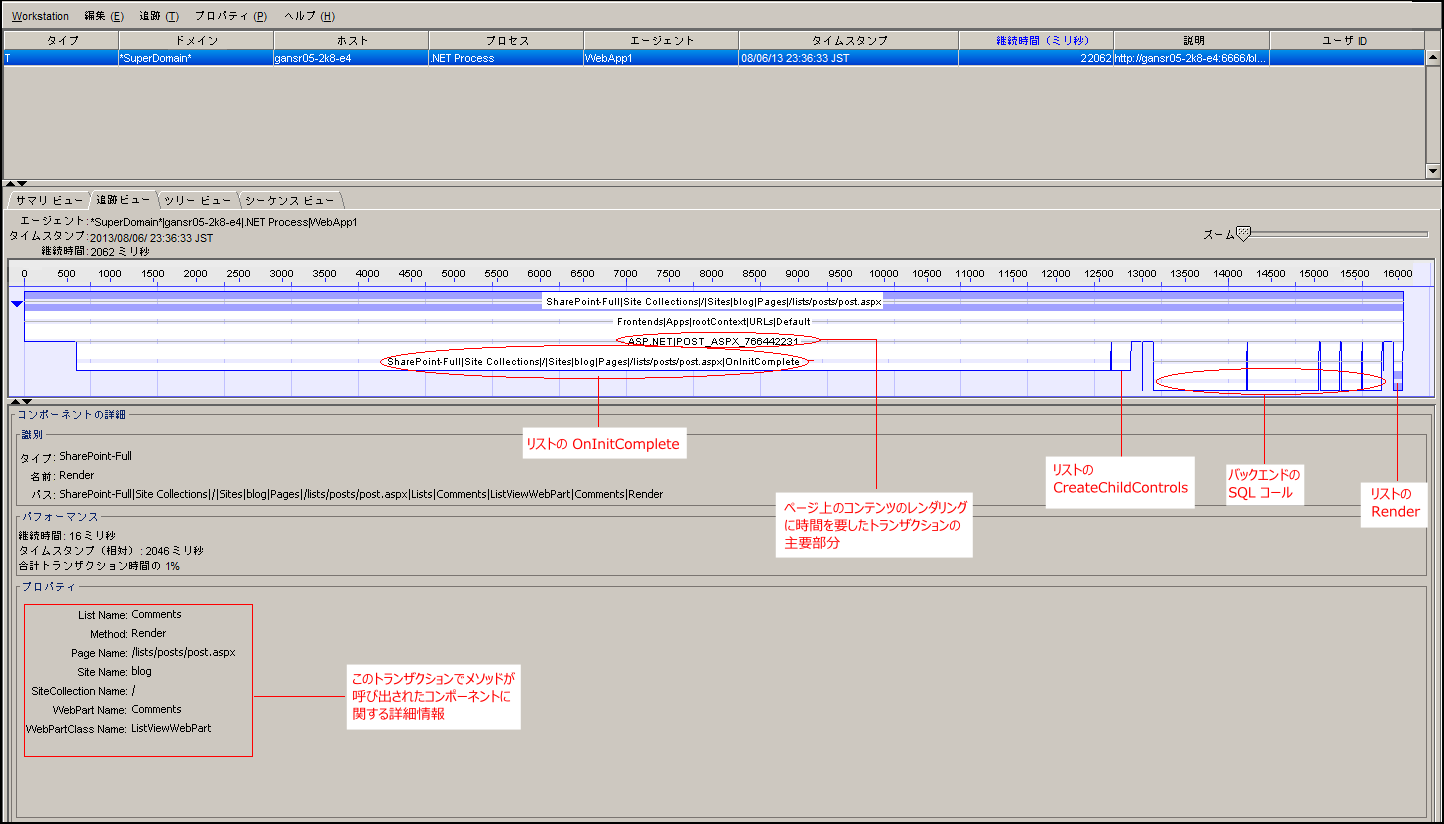Screen dimensions: 1444x824
Task: Sort by 継続時間 (ミリ秒) column header
Action: (1035, 41)
